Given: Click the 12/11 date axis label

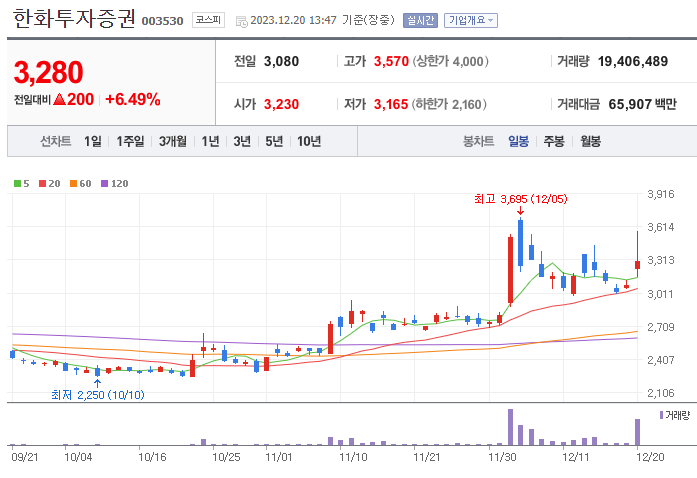Looking at the screenshot, I should 576,457.
